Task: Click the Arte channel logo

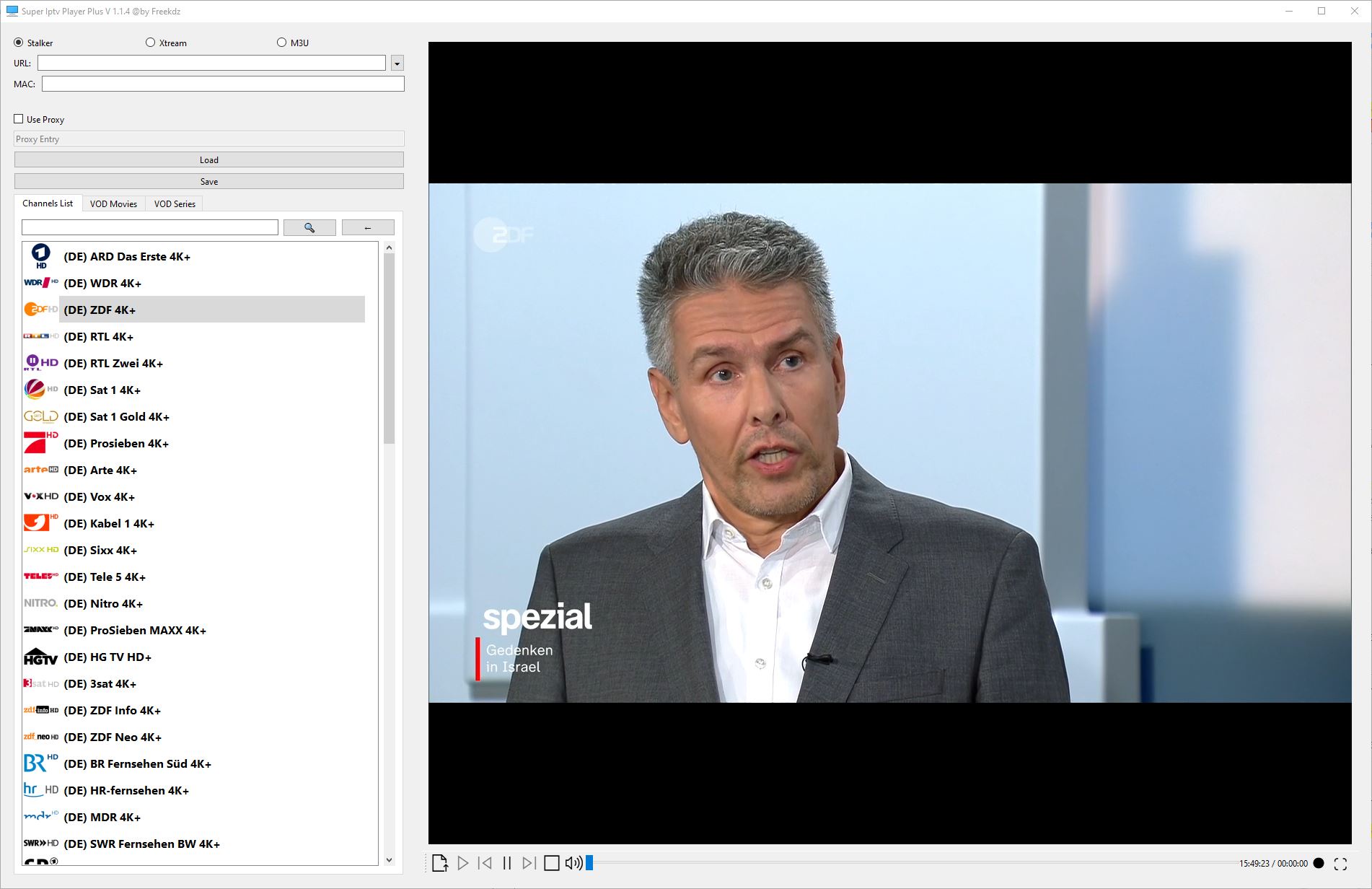Action: (41, 470)
